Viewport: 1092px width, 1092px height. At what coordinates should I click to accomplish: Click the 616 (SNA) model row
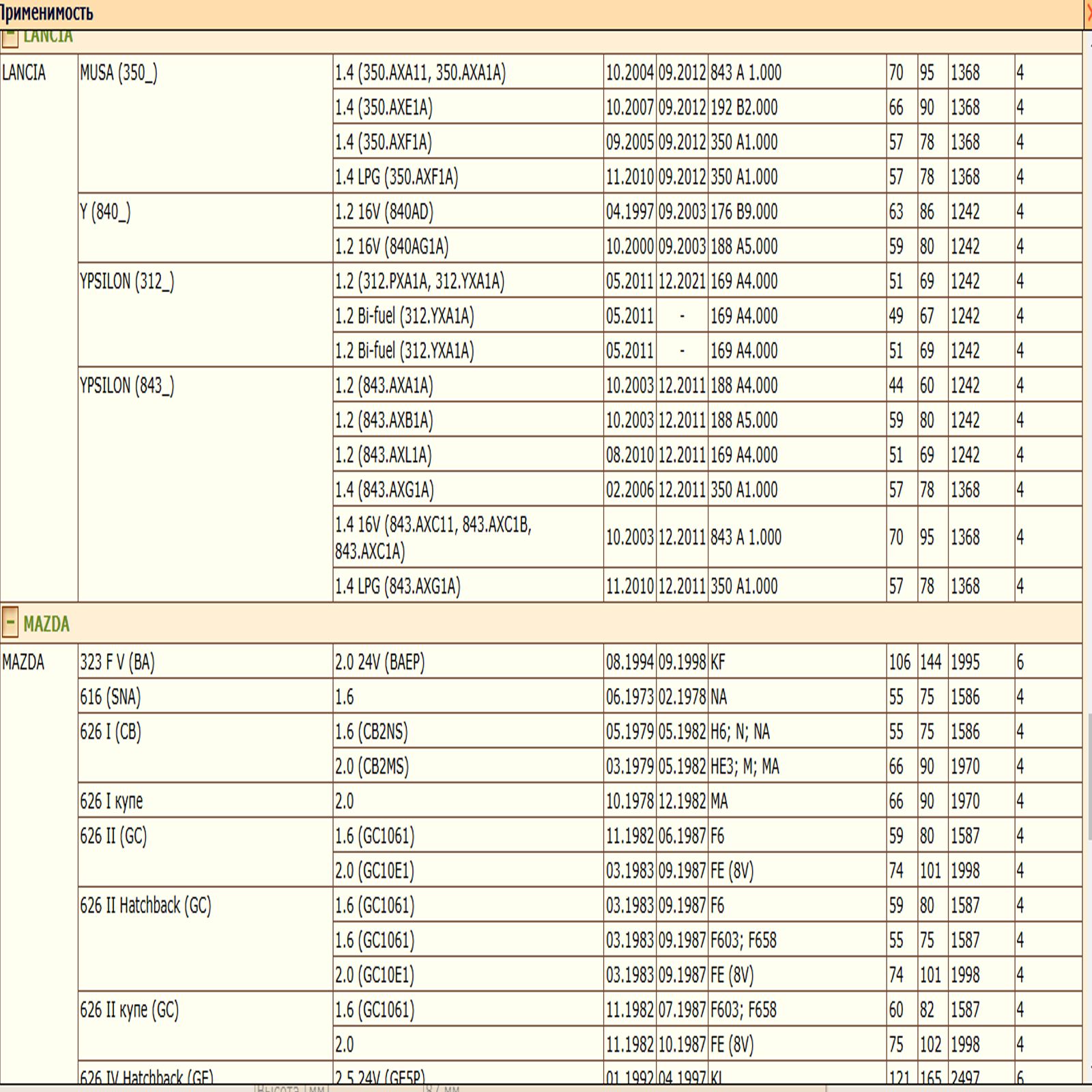pos(111,697)
